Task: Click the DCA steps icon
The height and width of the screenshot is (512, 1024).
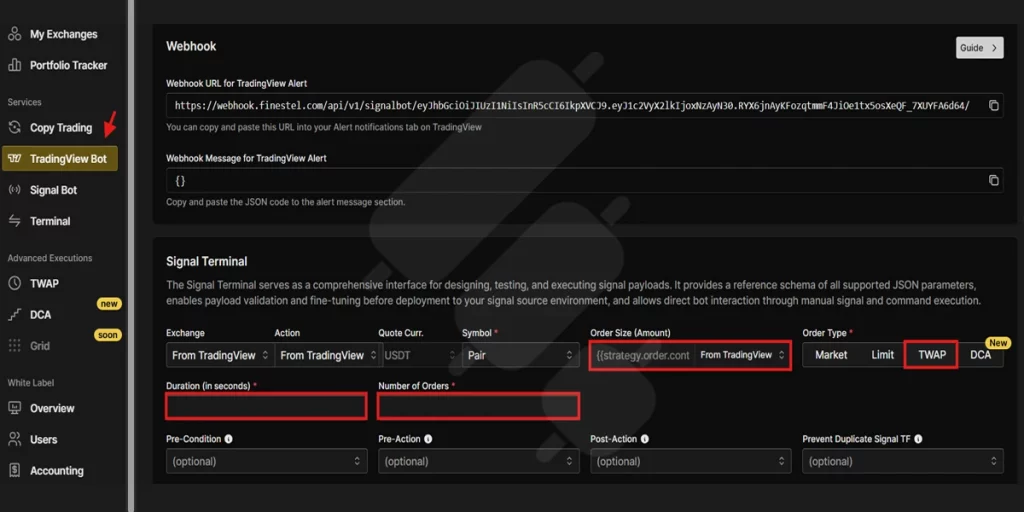Action: click(14, 315)
